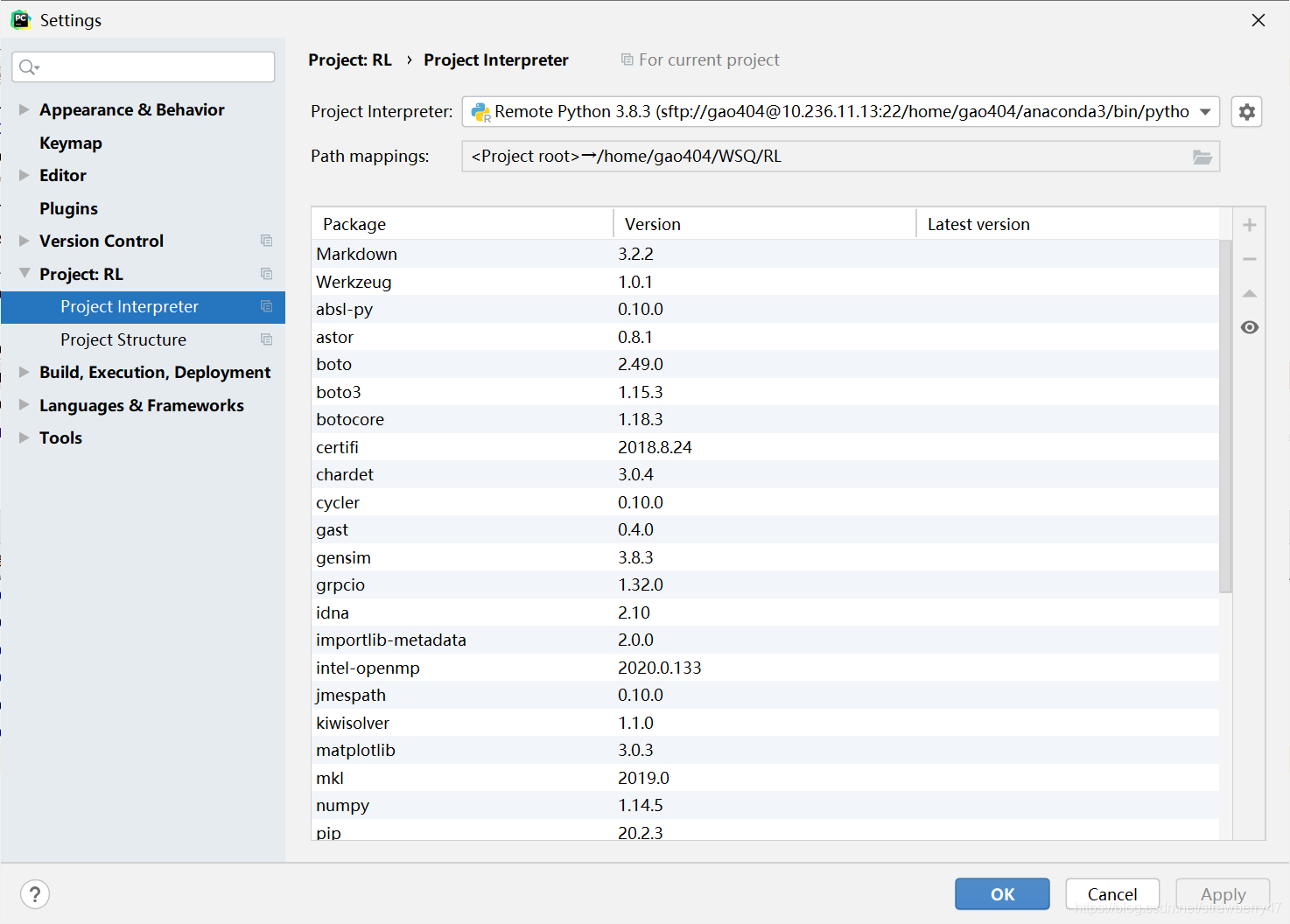Click the copy icon beside Project Interpreter
This screenshot has height=924, width=1290.
pos(267,306)
